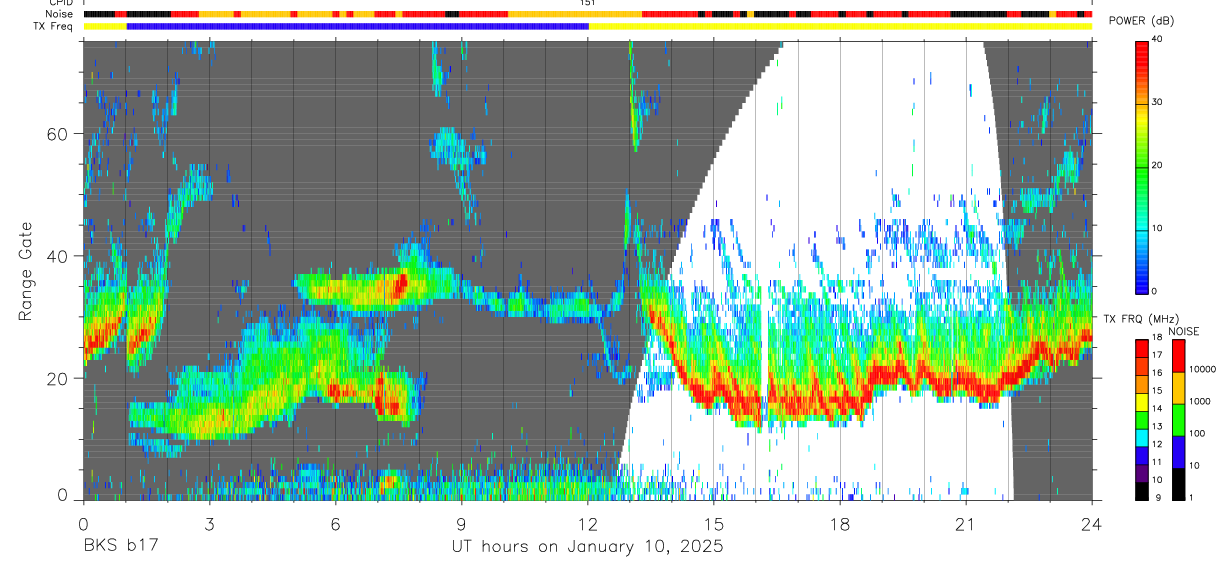Click the 9 tick on UT hours axis
This screenshot has height=567, width=1228.
[x=461, y=523]
